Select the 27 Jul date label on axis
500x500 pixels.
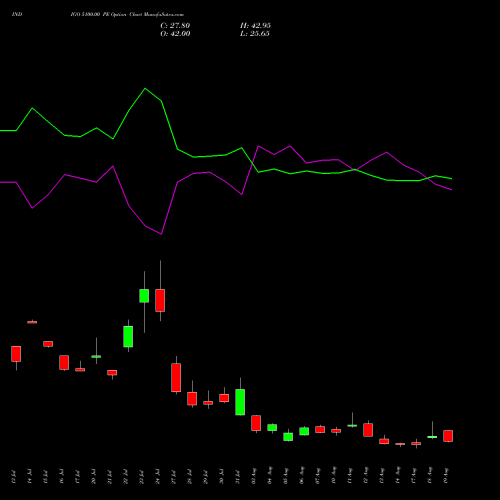[x=174, y=477]
